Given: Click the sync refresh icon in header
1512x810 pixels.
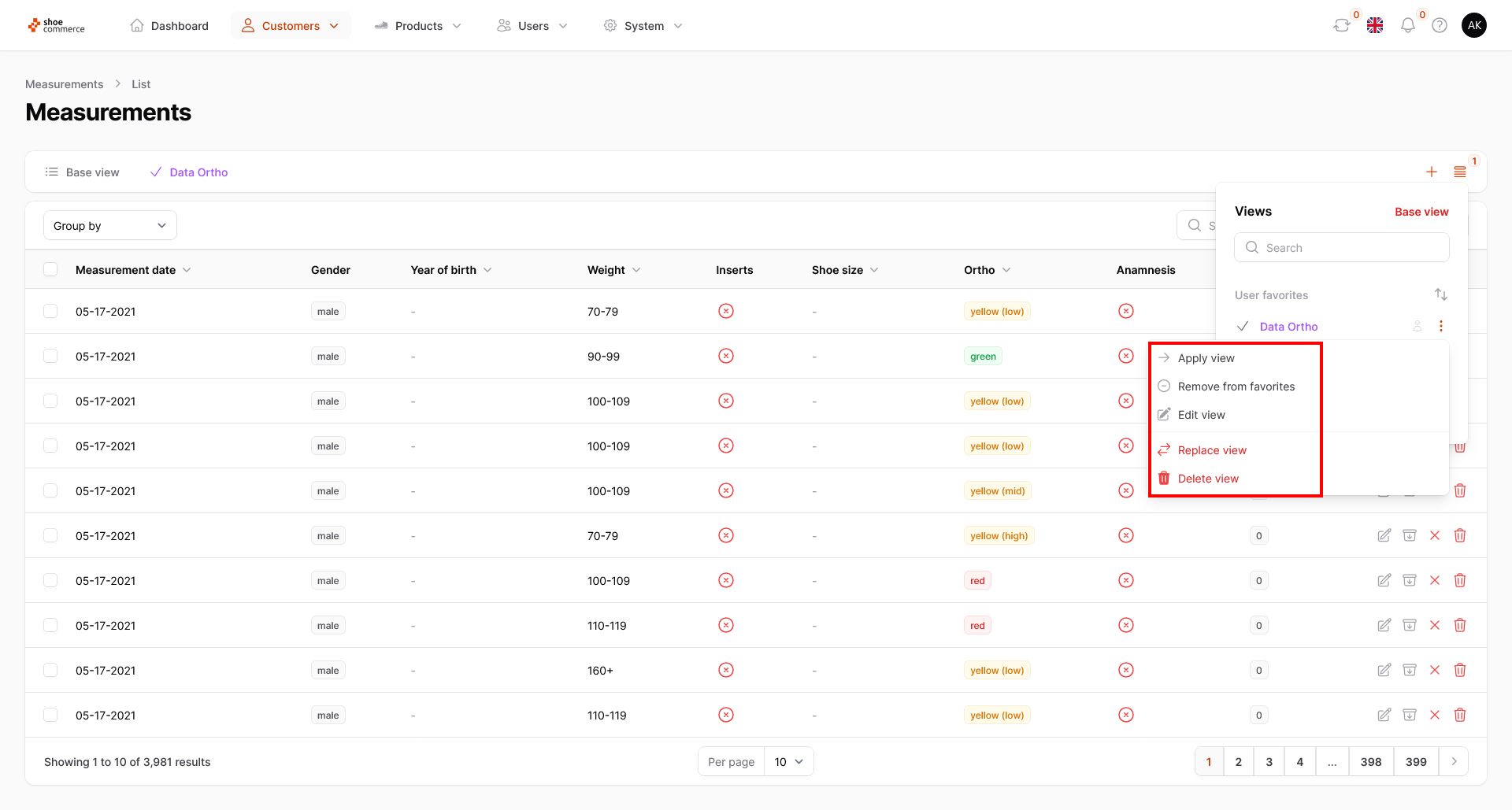Looking at the screenshot, I should point(1341,25).
